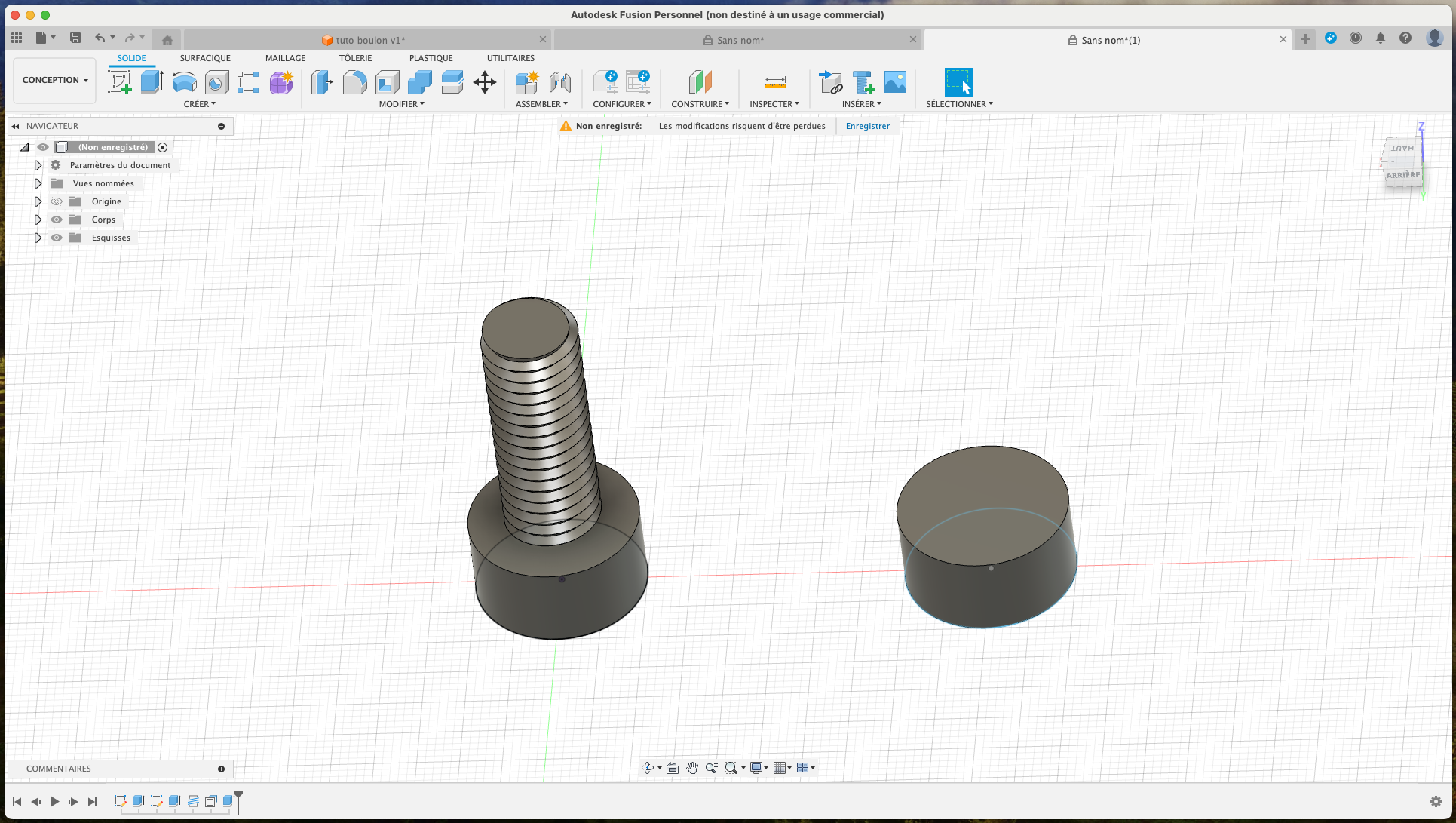The height and width of the screenshot is (823, 1456).
Task: Switch to the SURFACIQUE tab
Action: click(x=205, y=58)
